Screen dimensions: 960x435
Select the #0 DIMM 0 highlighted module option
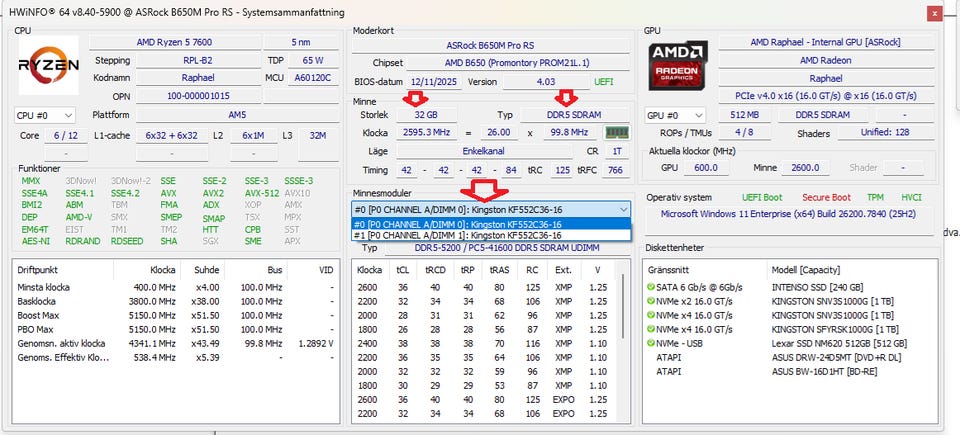pos(490,223)
